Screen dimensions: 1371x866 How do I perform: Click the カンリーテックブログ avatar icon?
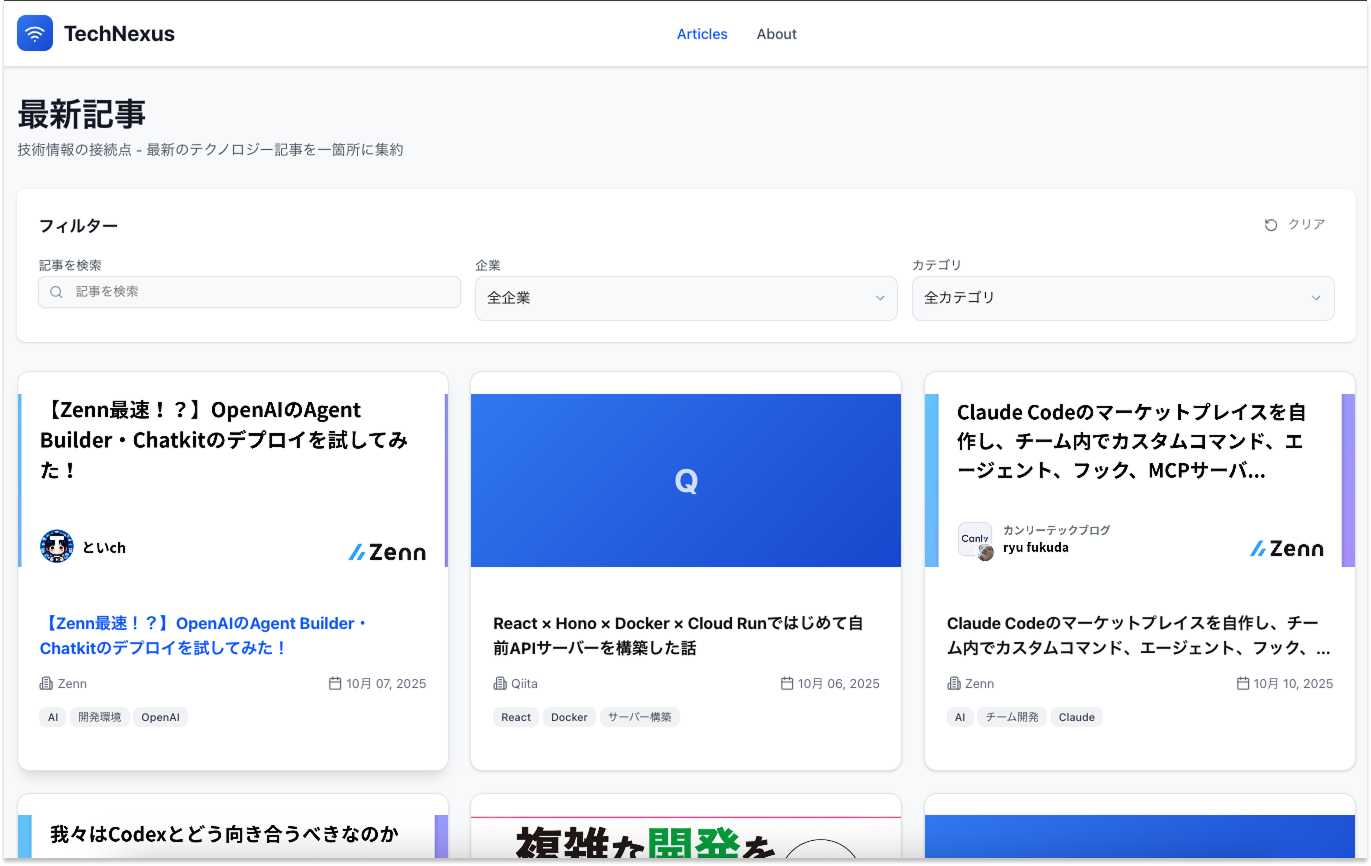[x=975, y=540]
